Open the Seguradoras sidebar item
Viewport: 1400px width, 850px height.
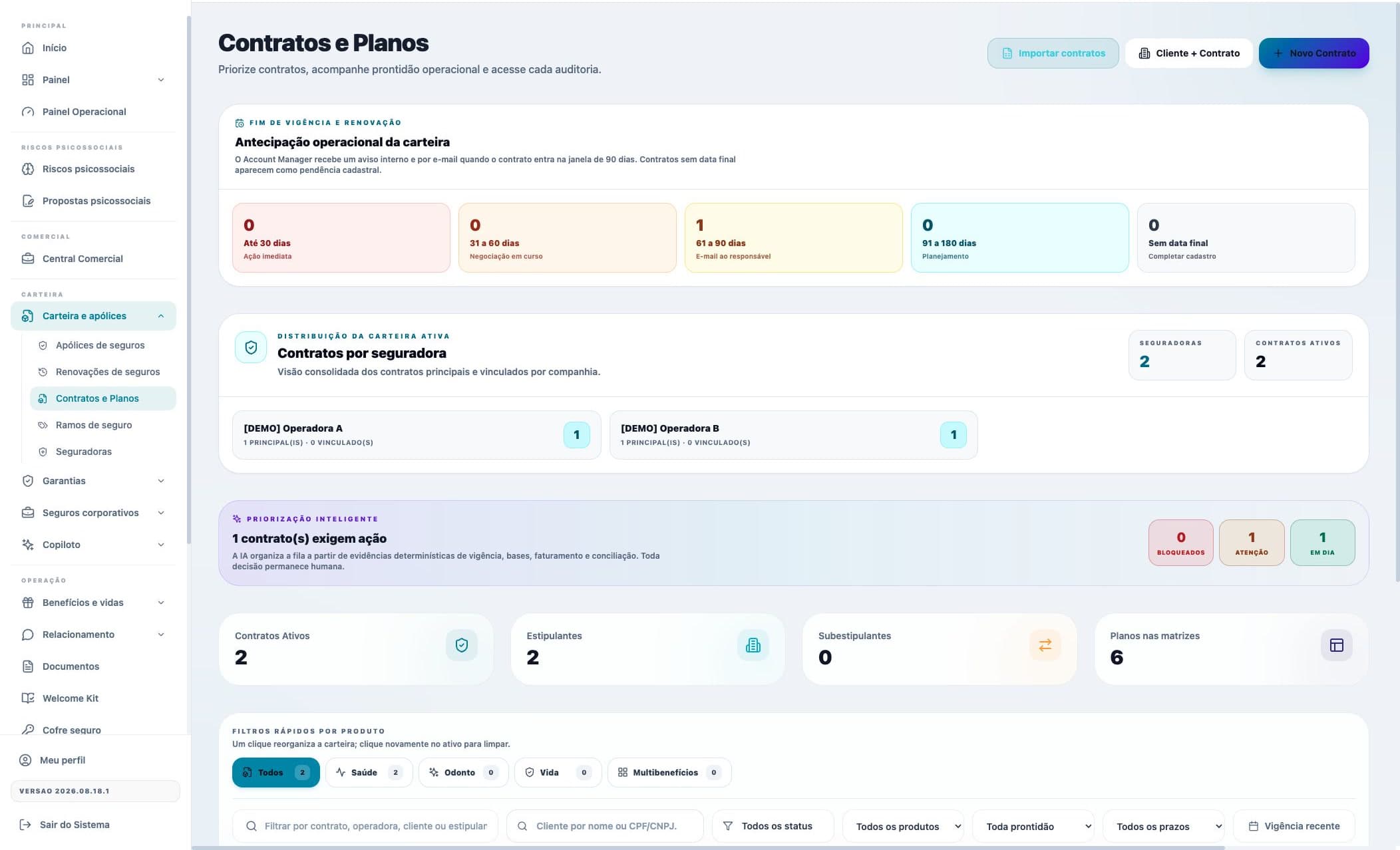pyautogui.click(x=103, y=452)
